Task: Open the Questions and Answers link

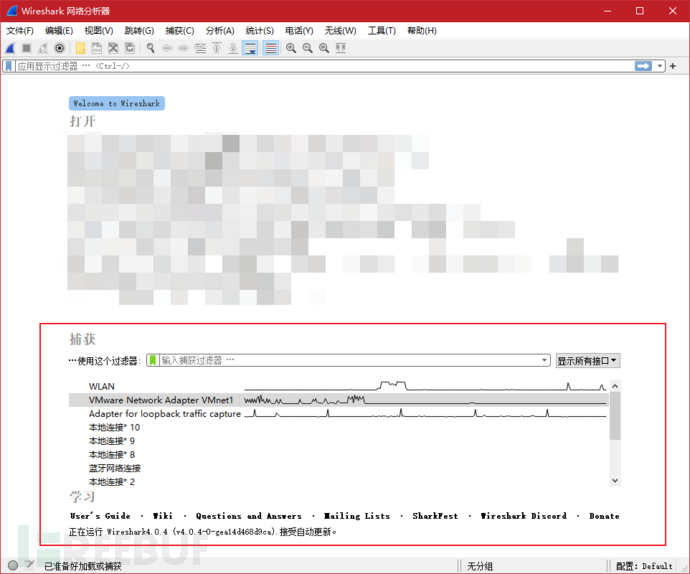Action: coord(249,516)
